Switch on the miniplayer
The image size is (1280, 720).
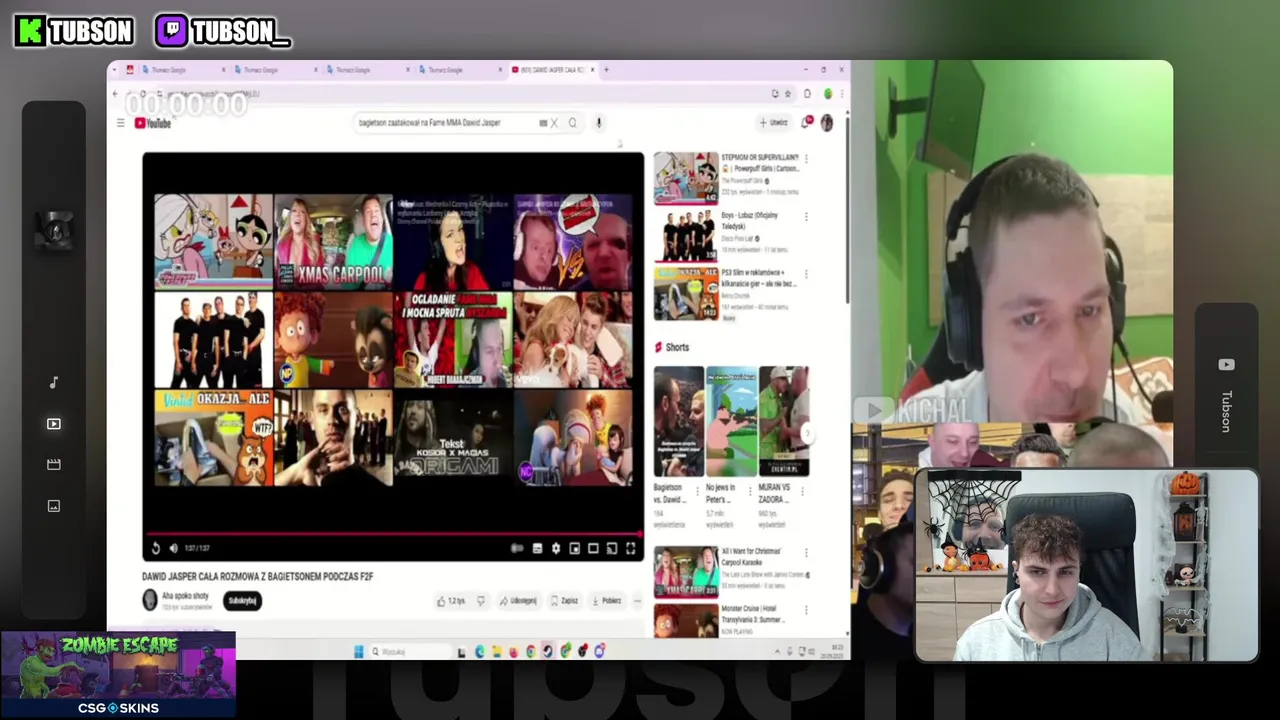click(575, 548)
